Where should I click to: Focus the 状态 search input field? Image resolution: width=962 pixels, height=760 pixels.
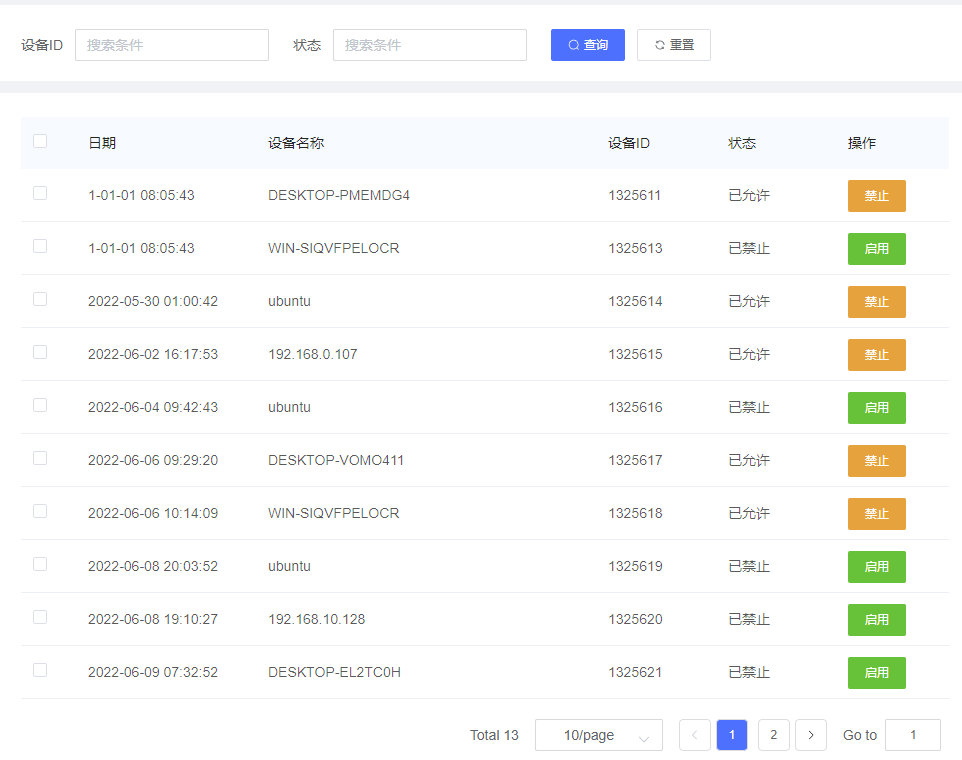pyautogui.click(x=429, y=45)
